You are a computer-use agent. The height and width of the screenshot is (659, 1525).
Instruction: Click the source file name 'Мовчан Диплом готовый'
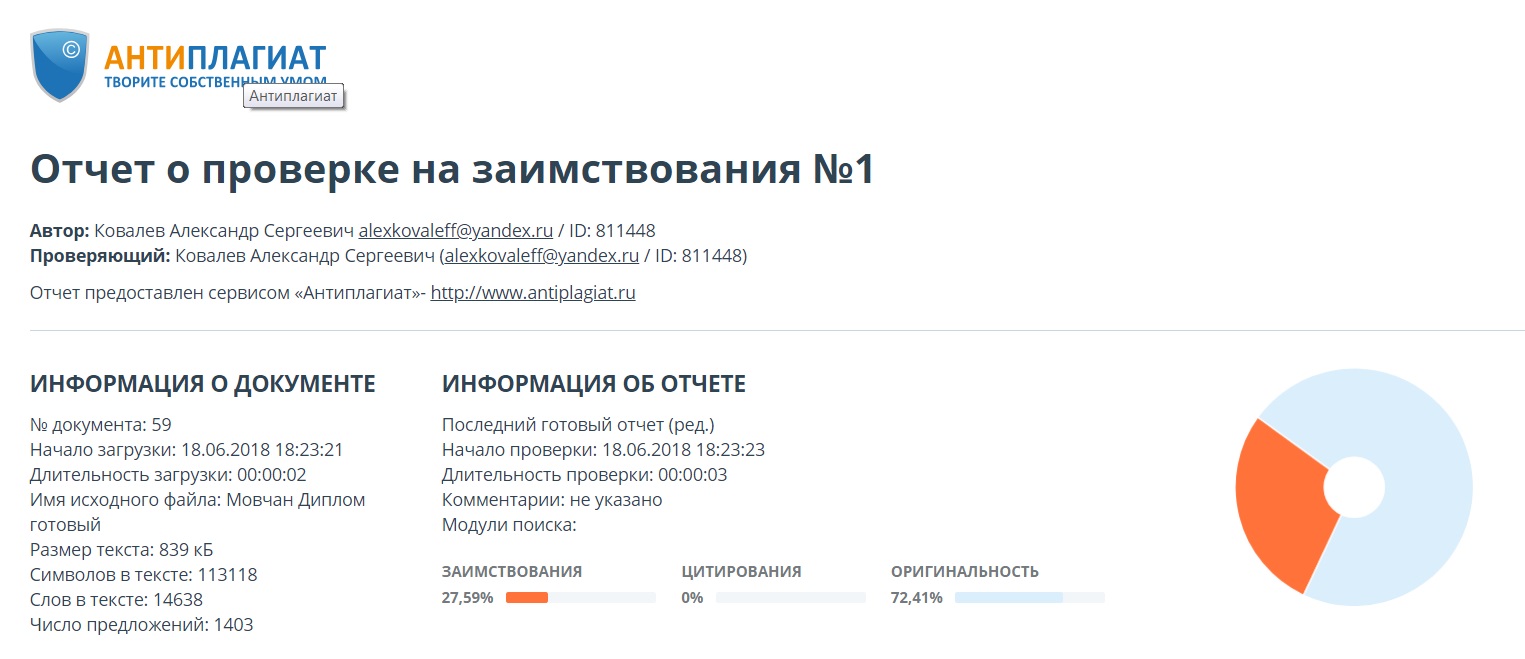click(x=295, y=500)
